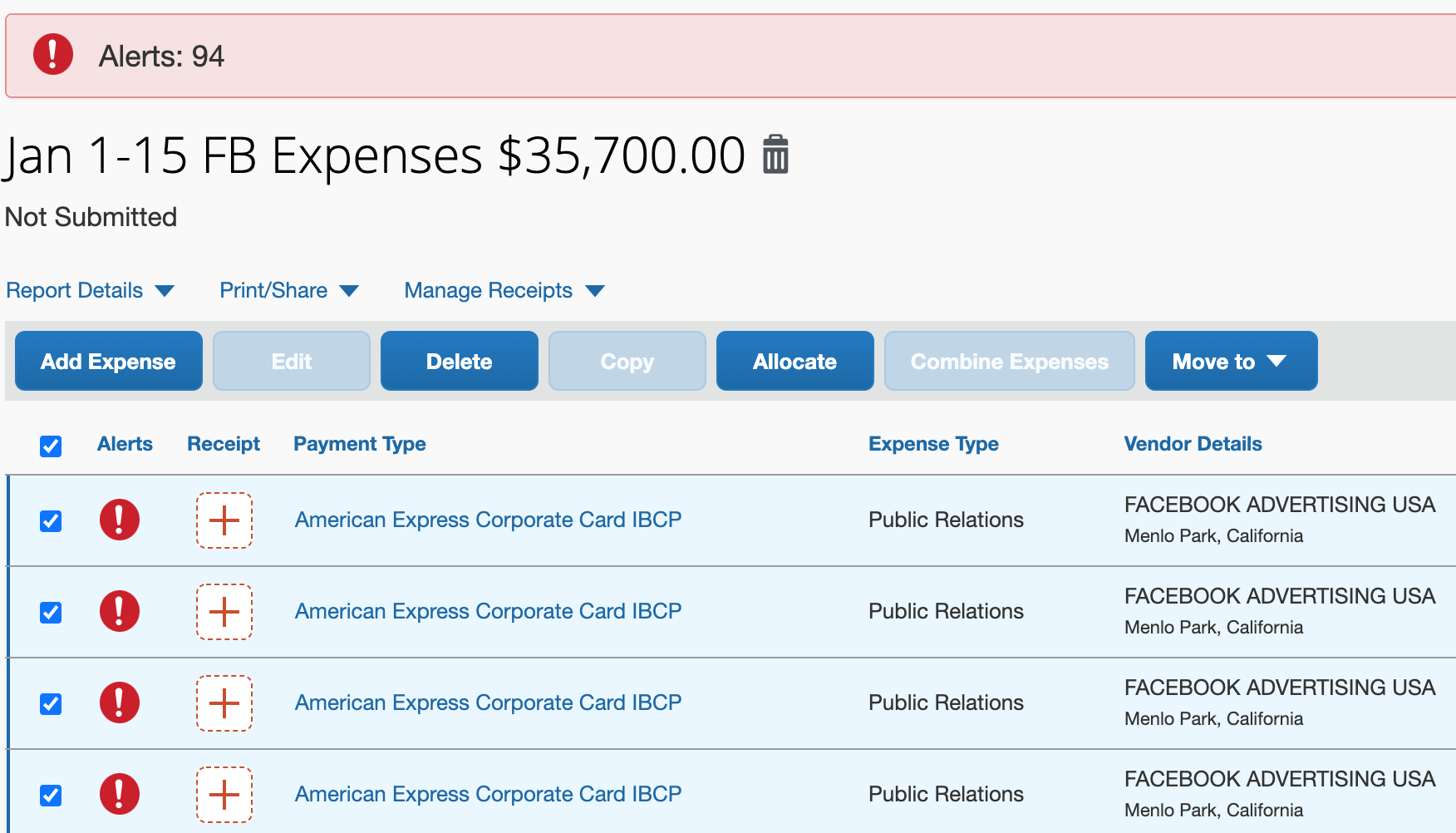
Task: Click the Delete button
Action: [459, 361]
